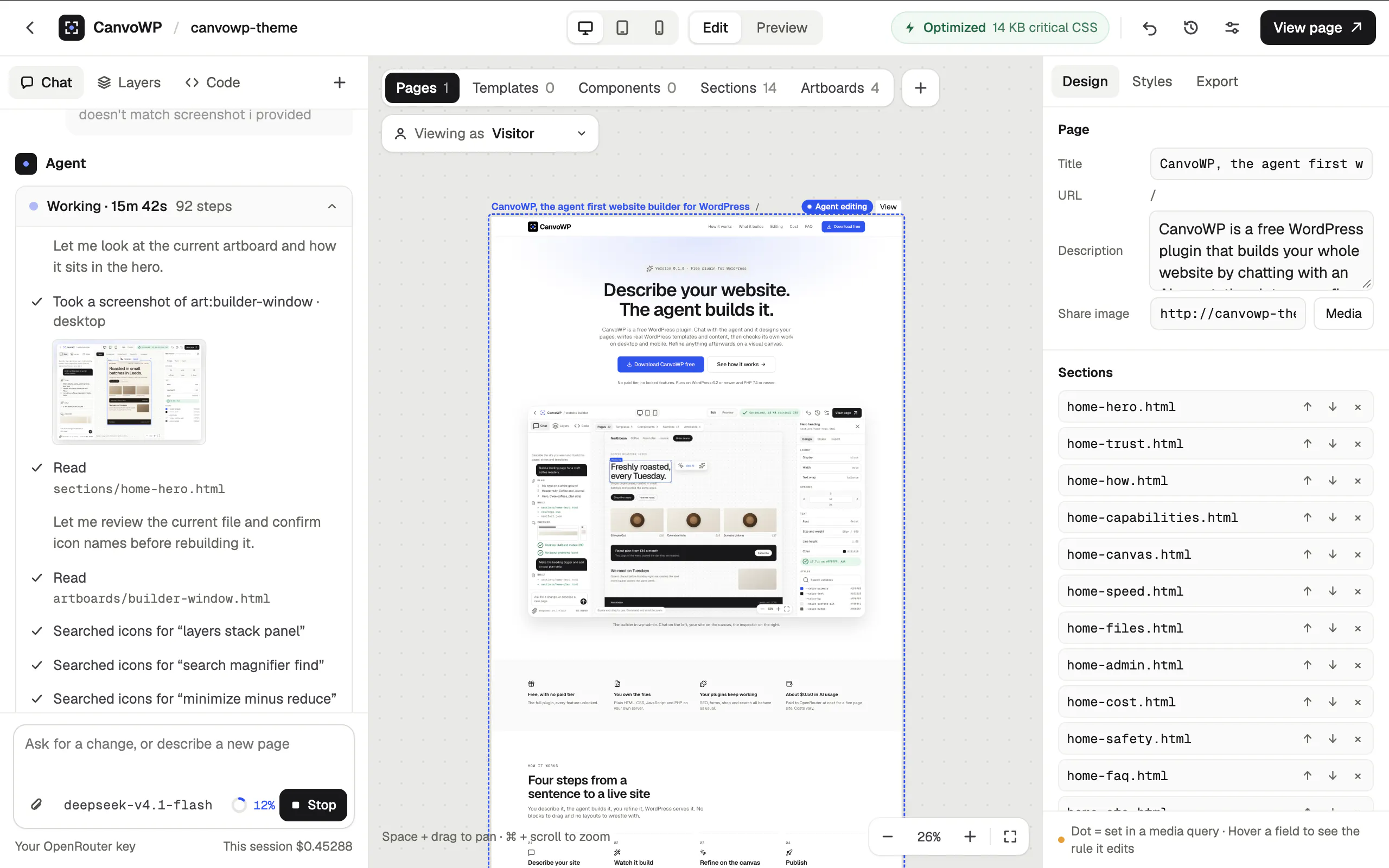Go back using the left chevron arrow
The height and width of the screenshot is (868, 1389).
(30, 28)
